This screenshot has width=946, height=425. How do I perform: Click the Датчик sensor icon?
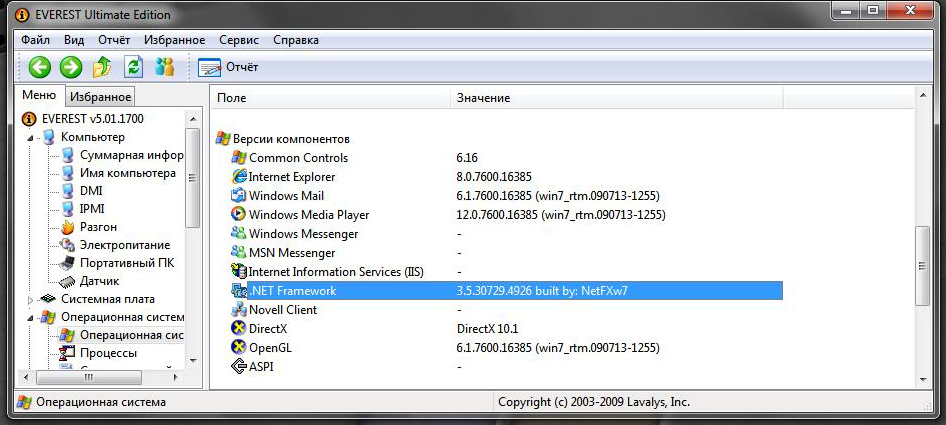[x=66, y=281]
